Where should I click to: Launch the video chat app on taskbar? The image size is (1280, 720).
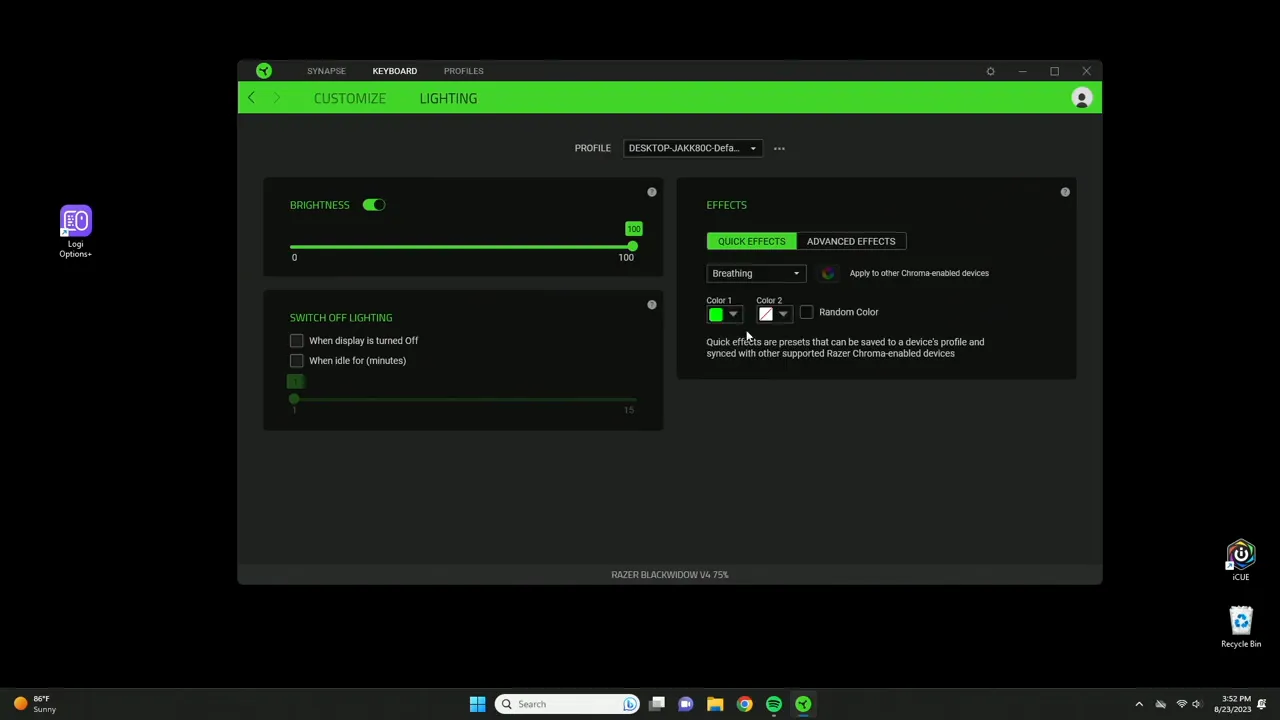pyautogui.click(x=686, y=704)
